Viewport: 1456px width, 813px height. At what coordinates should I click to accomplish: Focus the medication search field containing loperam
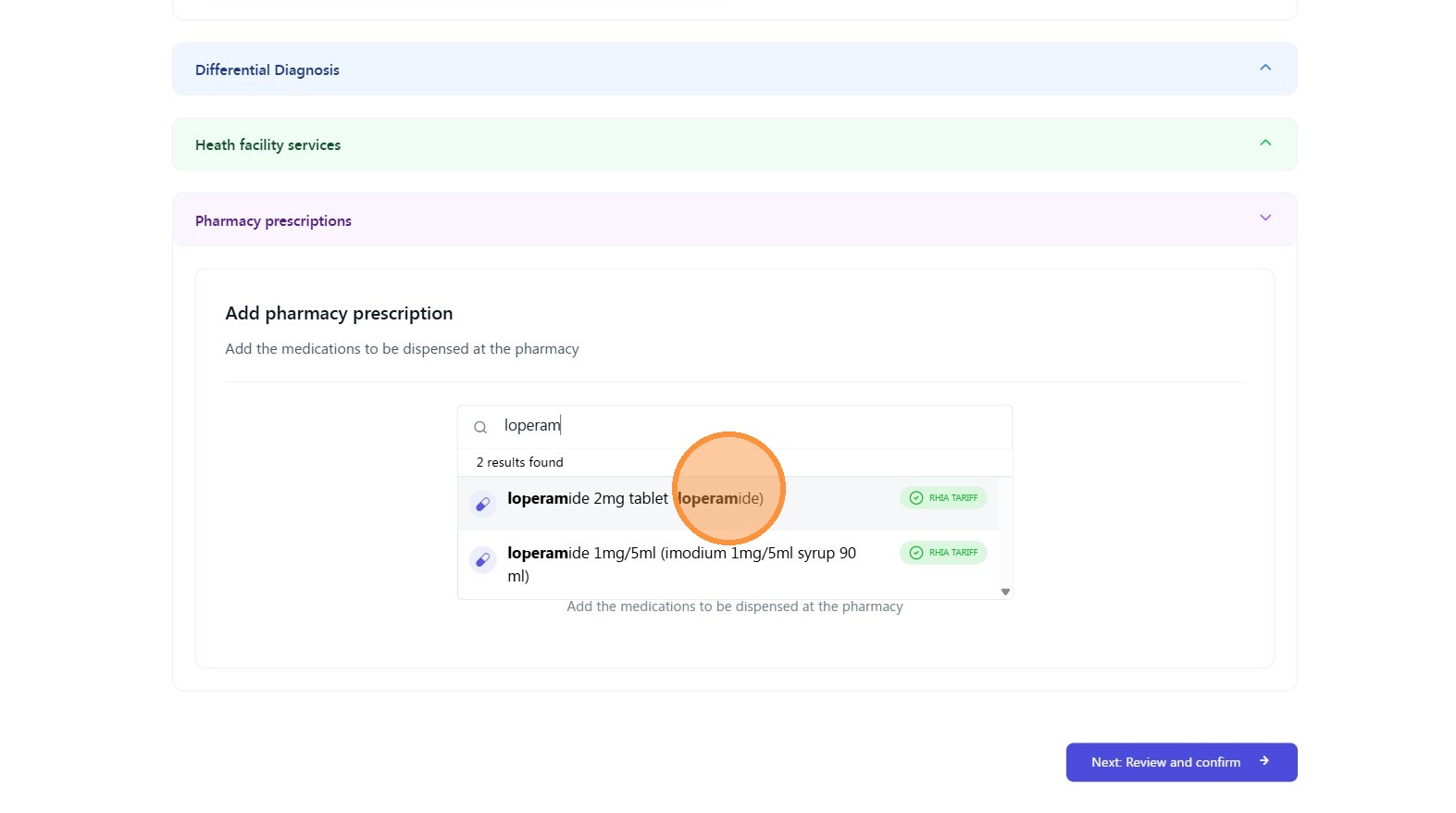pos(735,426)
